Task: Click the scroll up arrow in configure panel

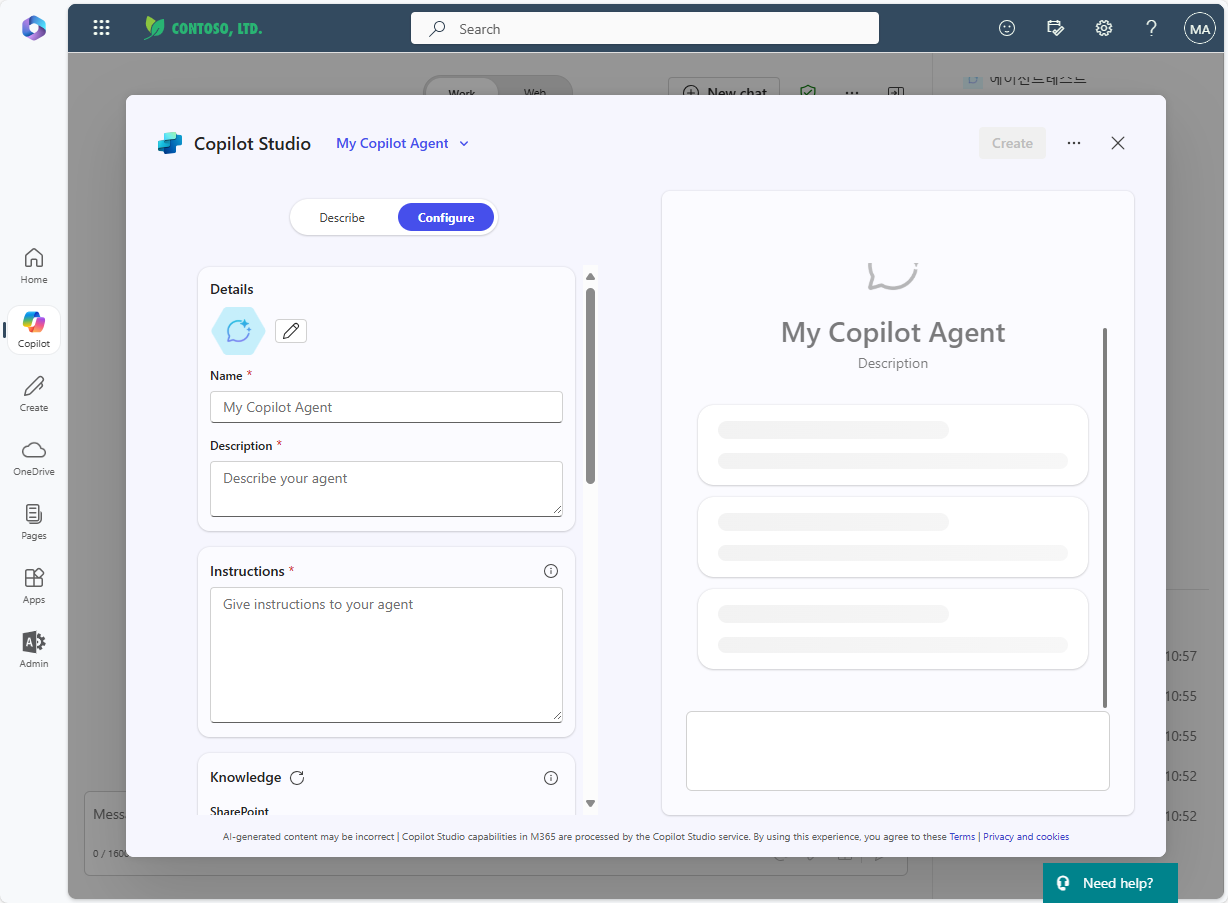Action: (590, 277)
